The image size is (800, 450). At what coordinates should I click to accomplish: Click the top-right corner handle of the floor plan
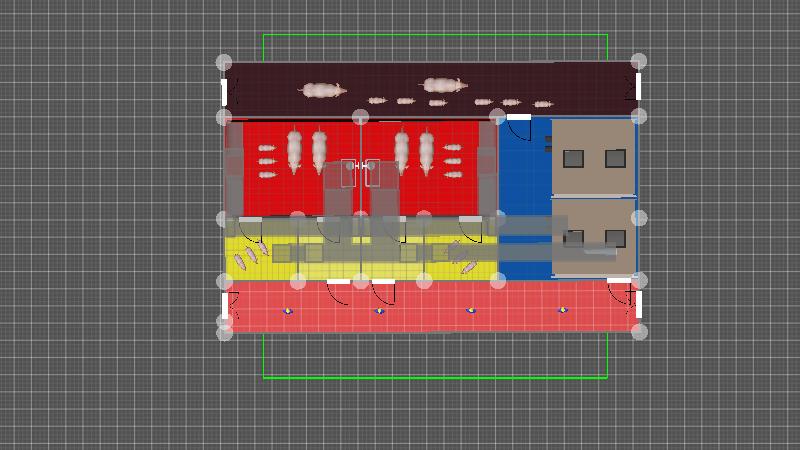(639, 62)
